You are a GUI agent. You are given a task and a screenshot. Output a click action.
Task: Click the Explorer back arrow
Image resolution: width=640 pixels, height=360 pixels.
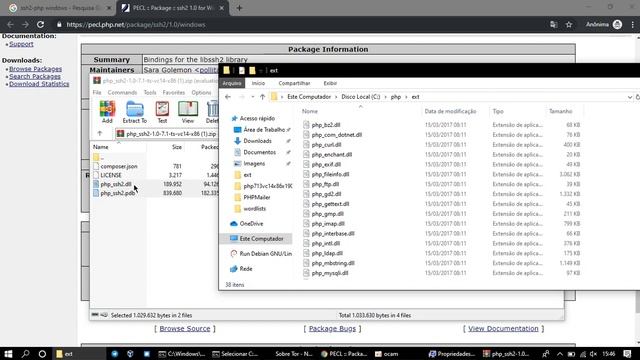click(228, 97)
